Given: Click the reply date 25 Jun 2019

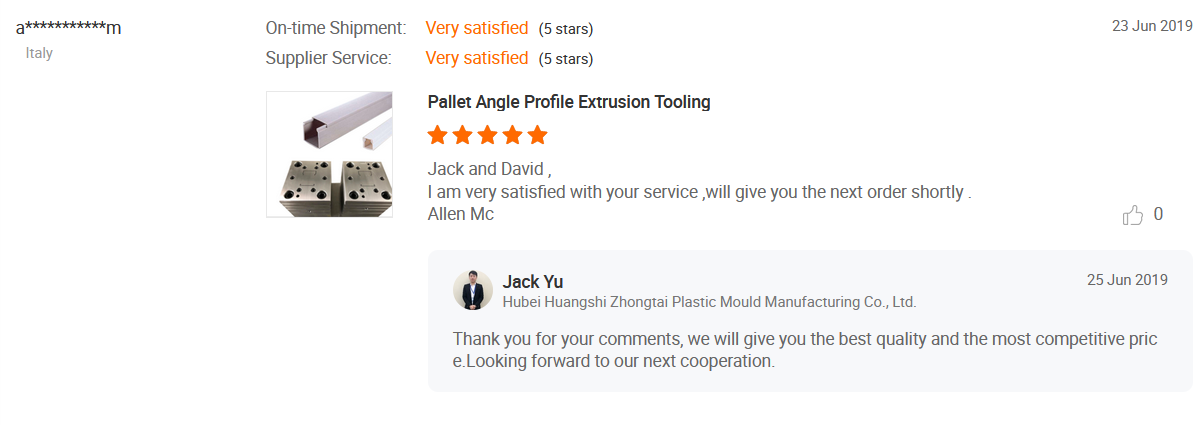Looking at the screenshot, I should pyautogui.click(x=1127, y=280).
